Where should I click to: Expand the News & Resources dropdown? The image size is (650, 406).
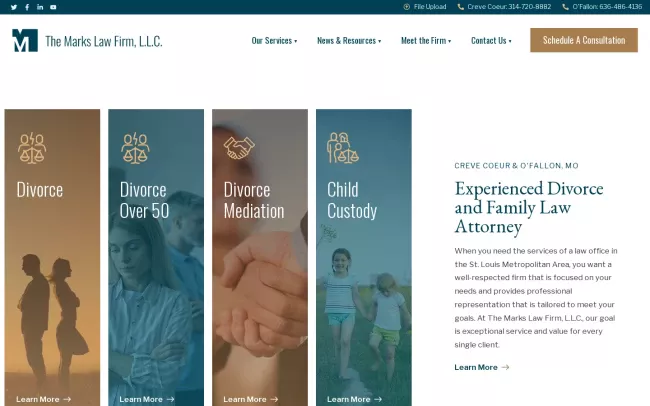tap(349, 41)
